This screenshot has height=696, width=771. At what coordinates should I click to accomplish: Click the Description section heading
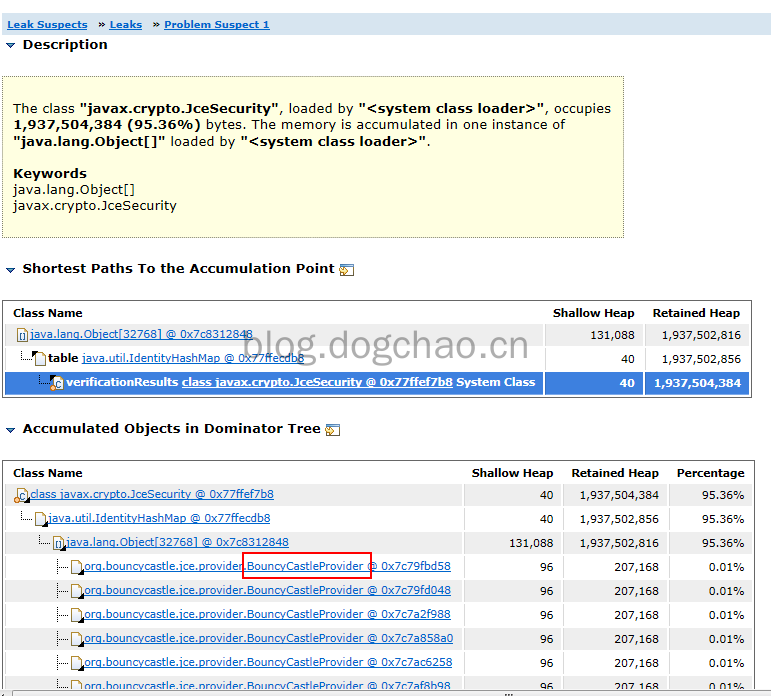pyautogui.click(x=65, y=45)
